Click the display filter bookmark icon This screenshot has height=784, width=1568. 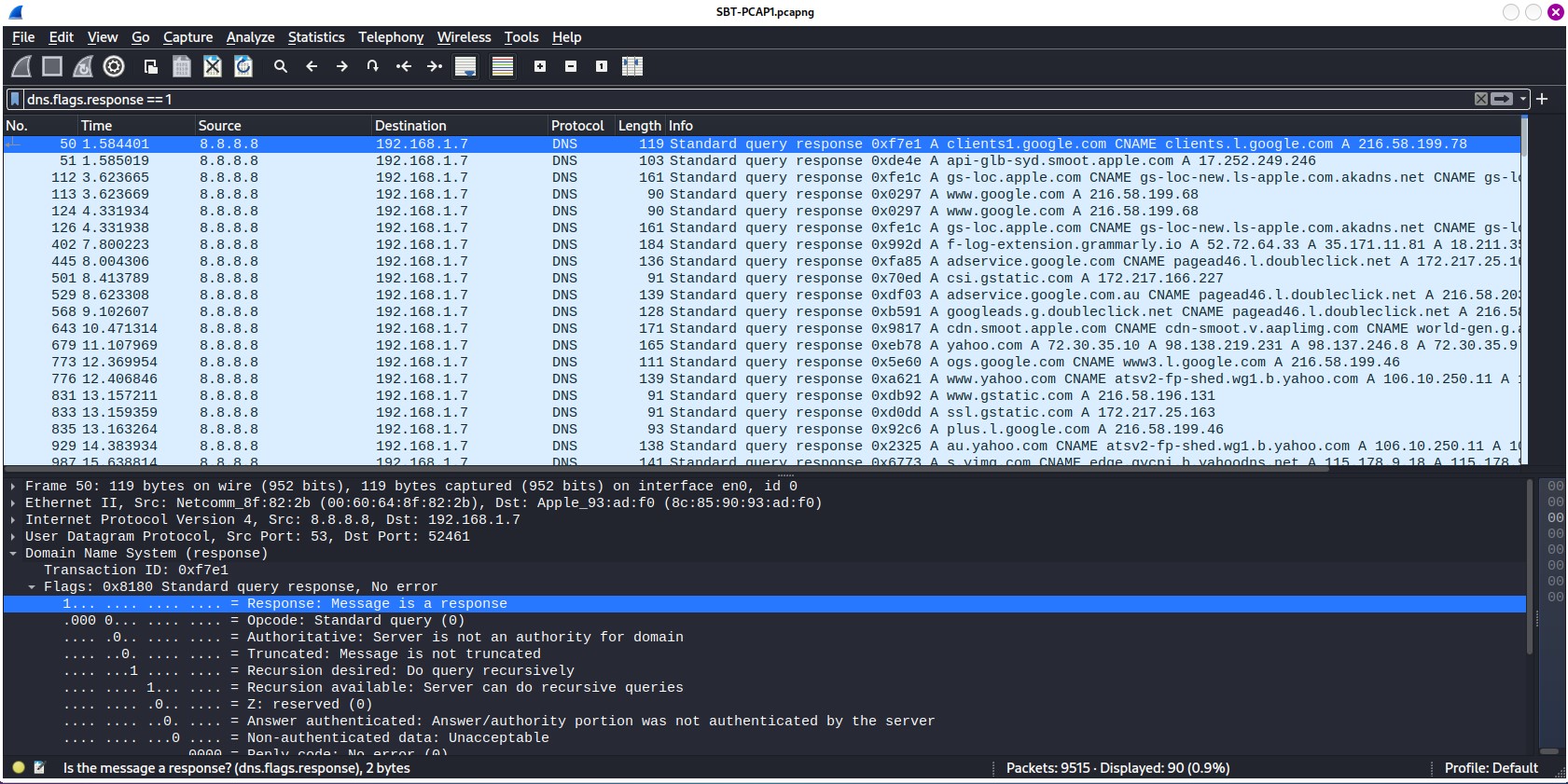pyautogui.click(x=15, y=99)
